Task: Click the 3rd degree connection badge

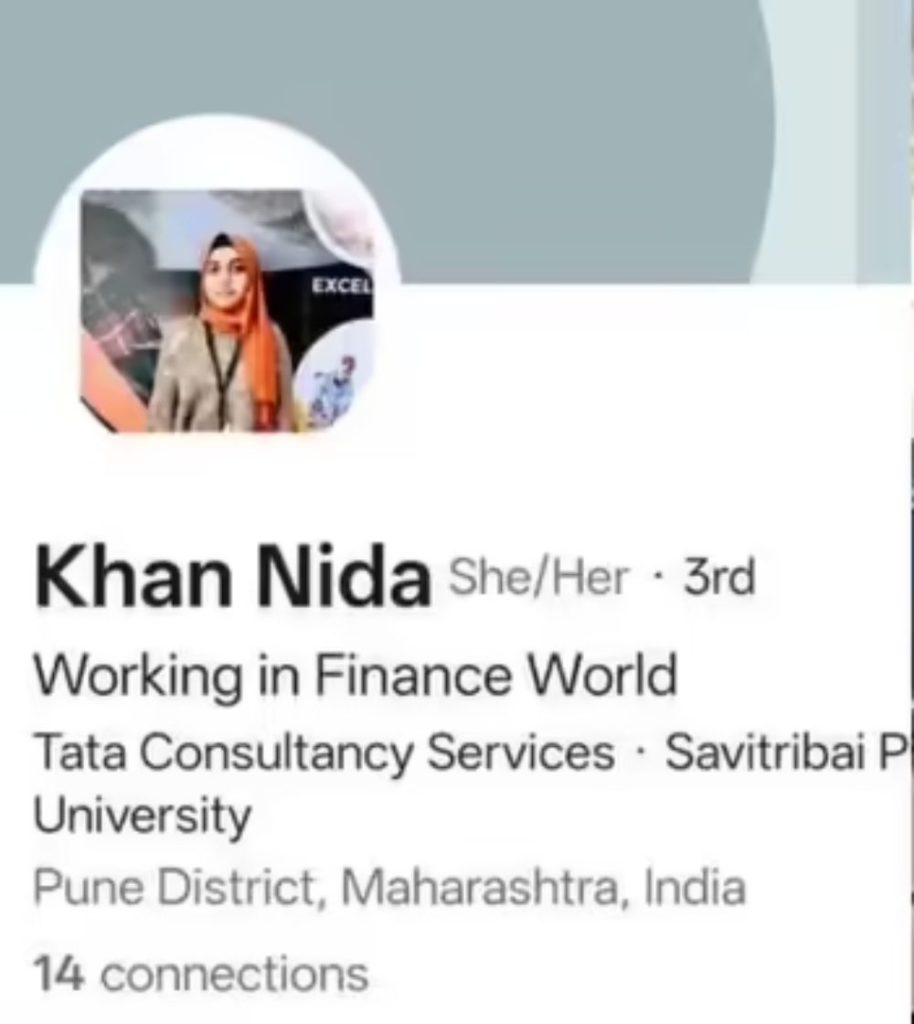Action: [x=719, y=577]
